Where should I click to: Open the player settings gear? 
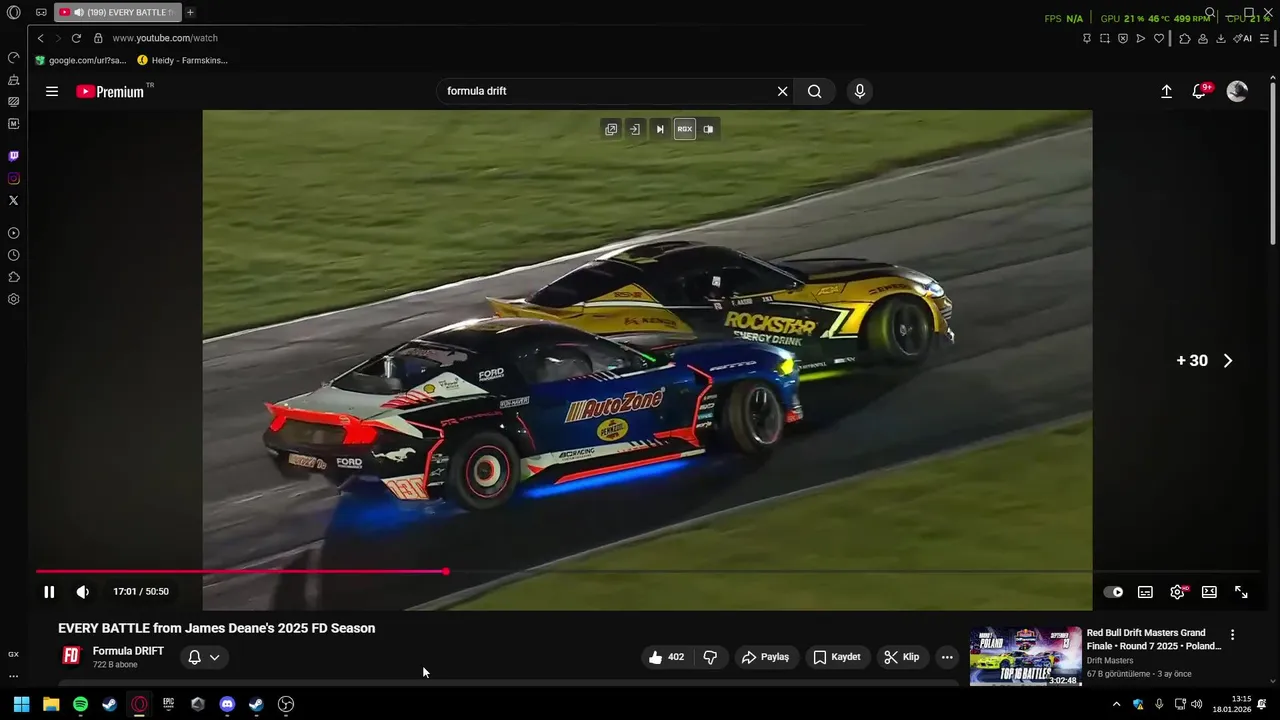1178,592
